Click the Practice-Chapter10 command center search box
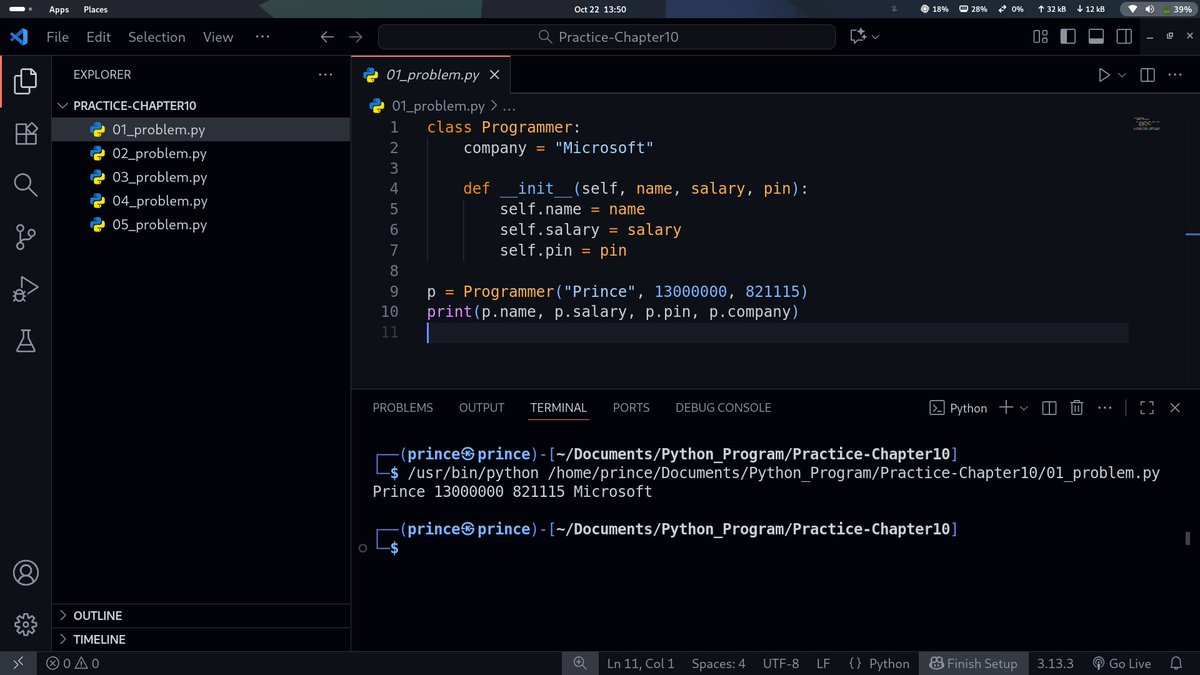 coord(604,36)
